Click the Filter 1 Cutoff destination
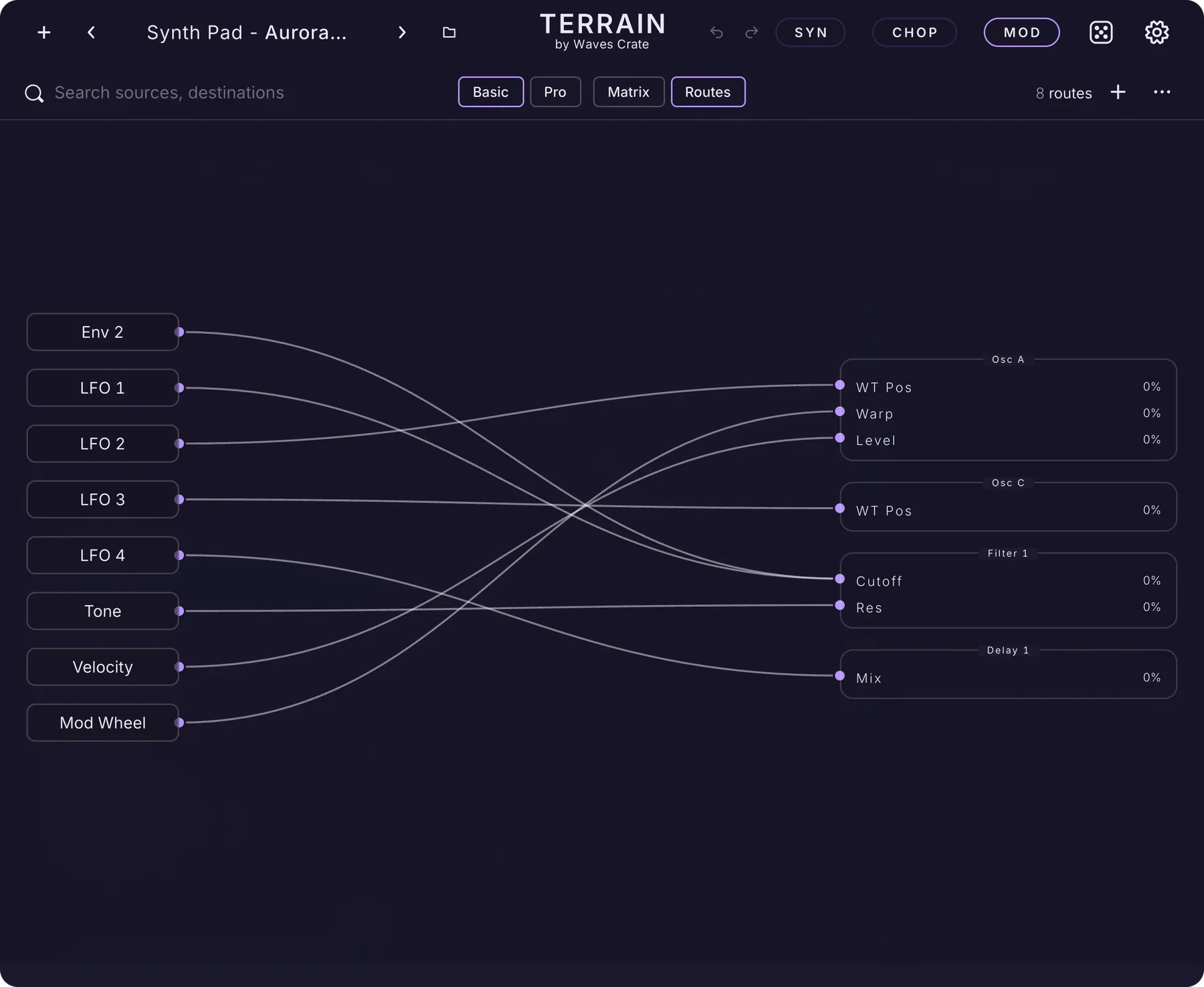1204x987 pixels. pyautogui.click(x=1007, y=581)
